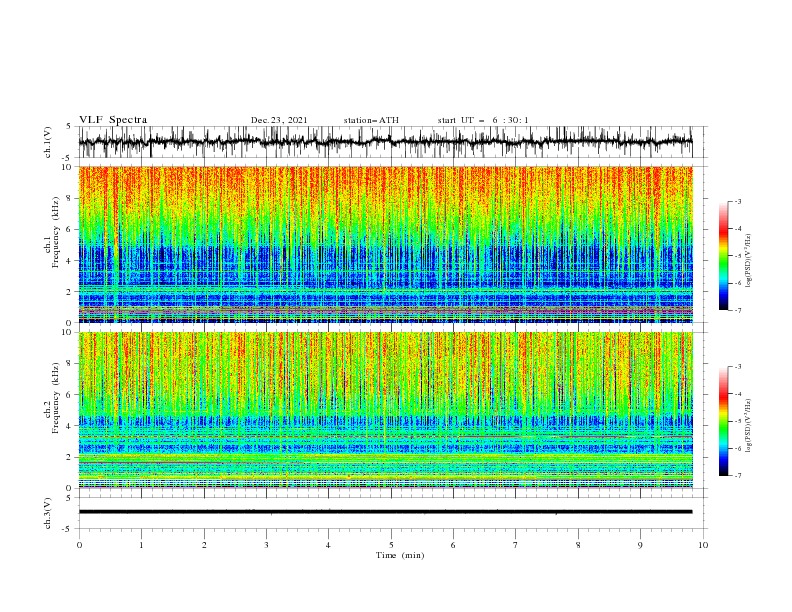Click the ch.2 'Frequency (kHz)' axis label
The image size is (792, 612).
pyautogui.click(x=56, y=398)
